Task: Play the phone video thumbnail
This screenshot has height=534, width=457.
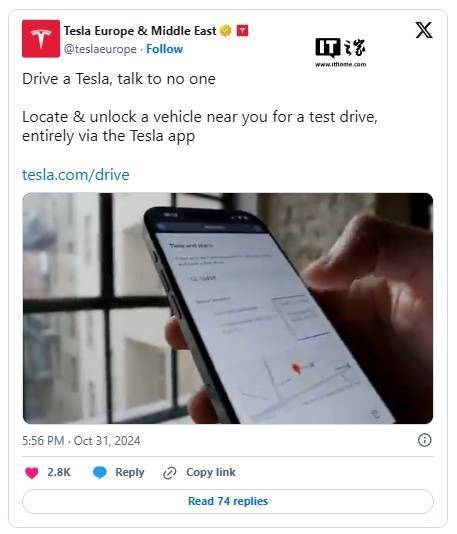Action: pos(228,308)
